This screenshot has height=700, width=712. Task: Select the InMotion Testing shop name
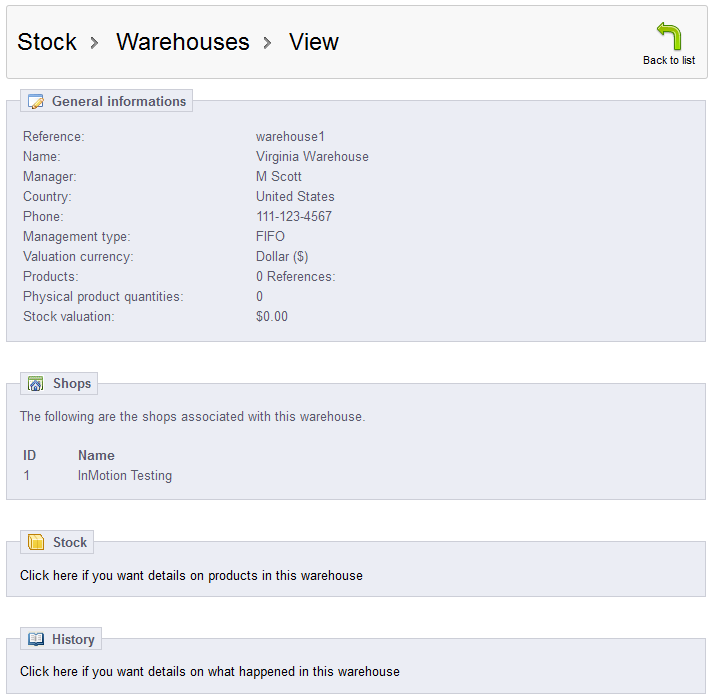125,476
